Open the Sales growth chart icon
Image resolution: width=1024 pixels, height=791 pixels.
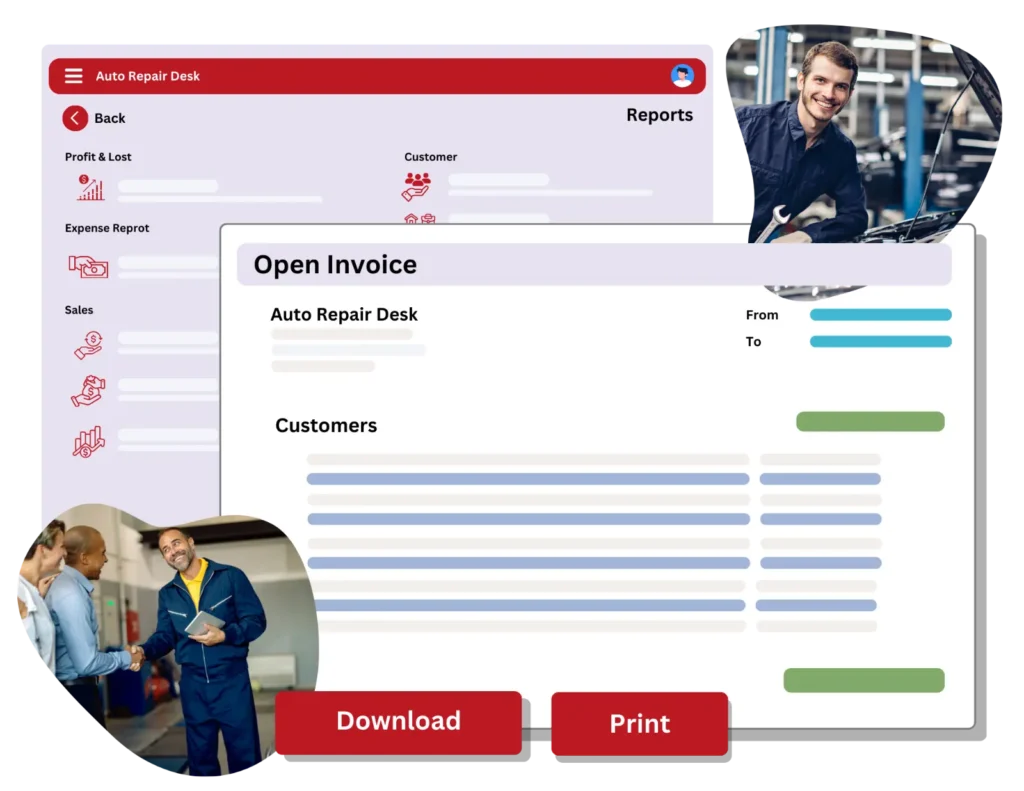88,441
